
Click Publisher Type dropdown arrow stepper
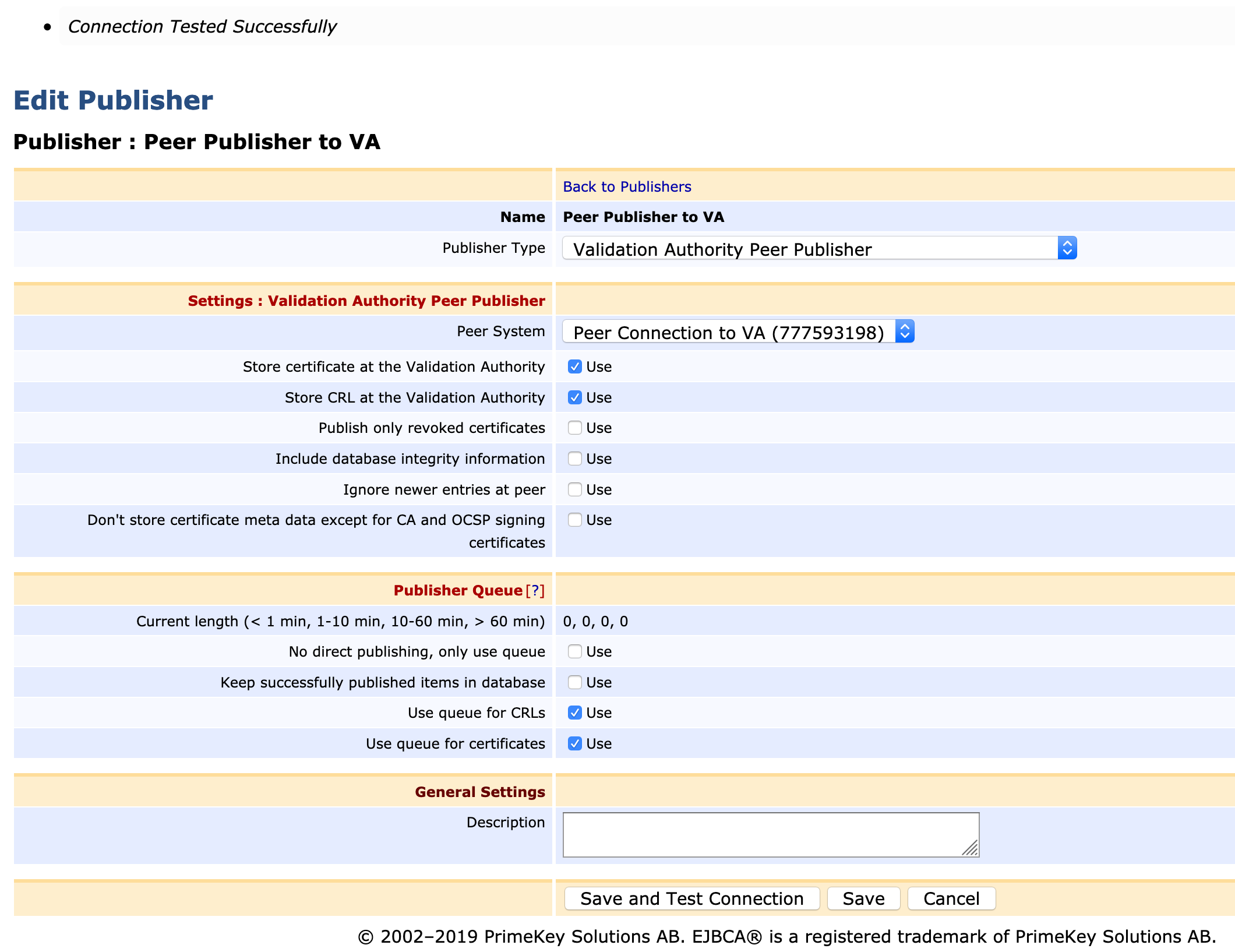pyautogui.click(x=1067, y=249)
